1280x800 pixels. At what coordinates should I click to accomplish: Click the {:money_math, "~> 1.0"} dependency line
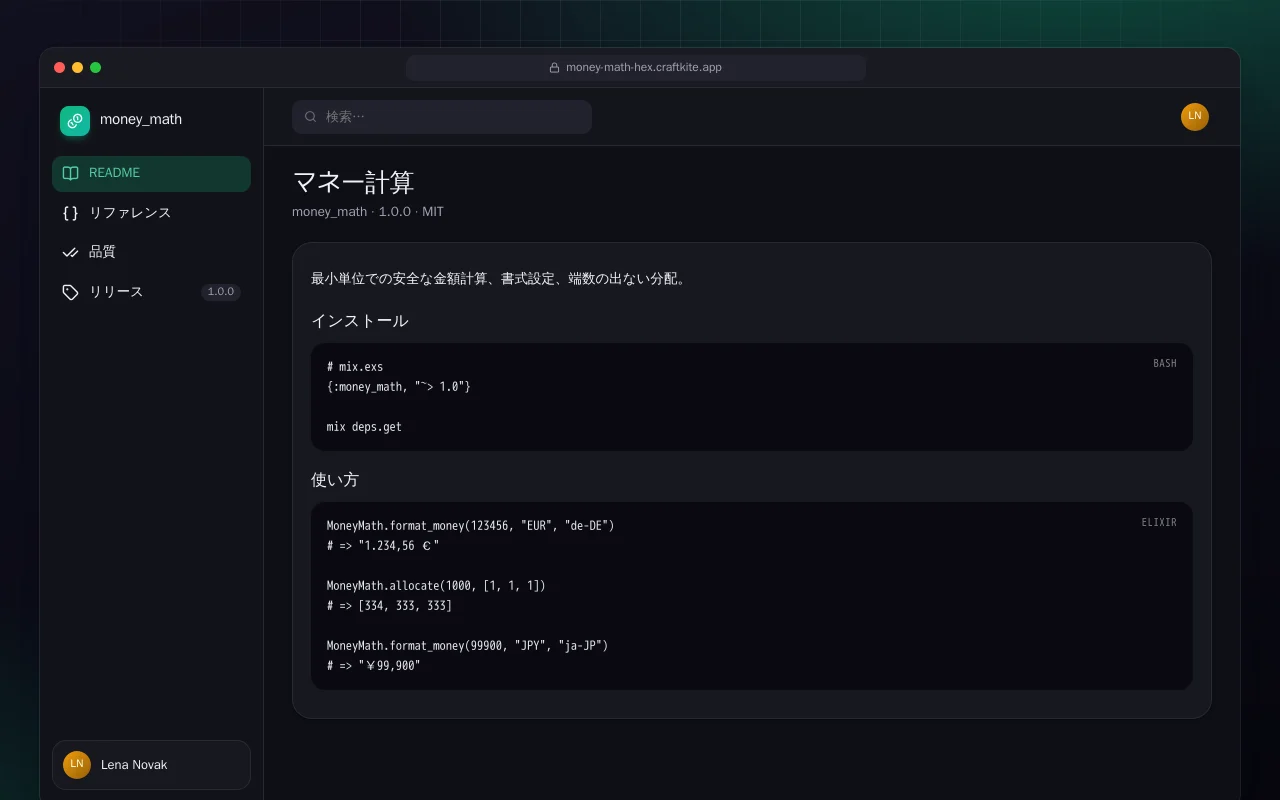click(x=399, y=387)
